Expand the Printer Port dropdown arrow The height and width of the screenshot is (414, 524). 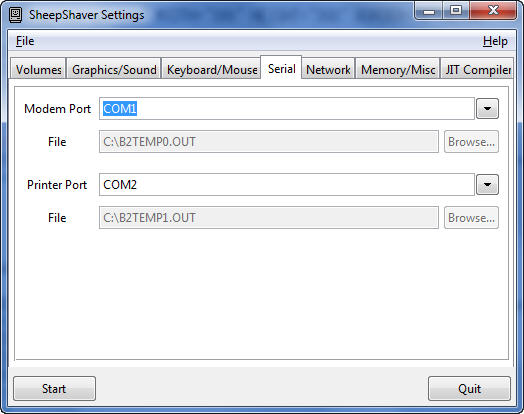(487, 184)
